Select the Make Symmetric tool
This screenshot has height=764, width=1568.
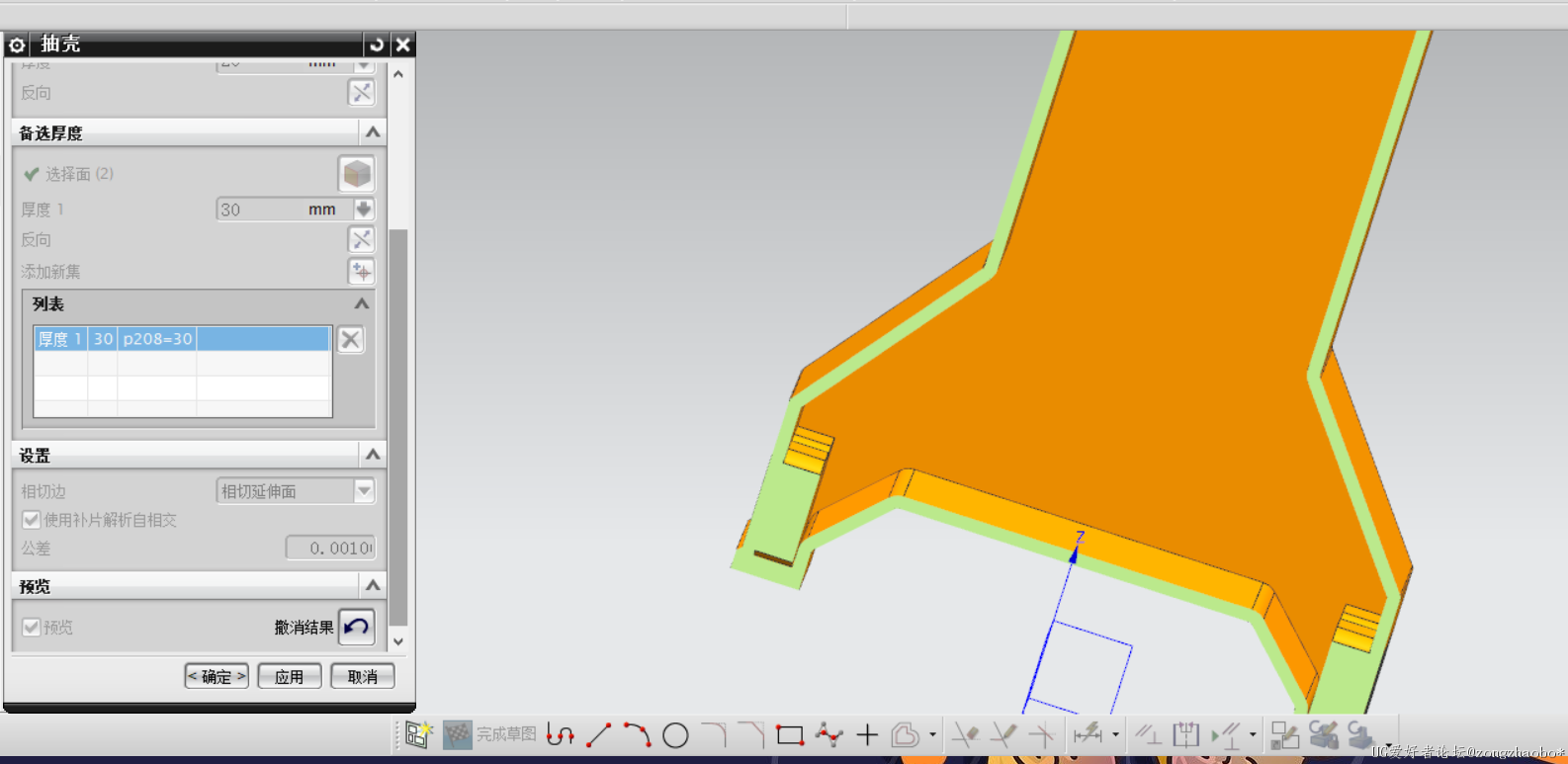(1185, 734)
